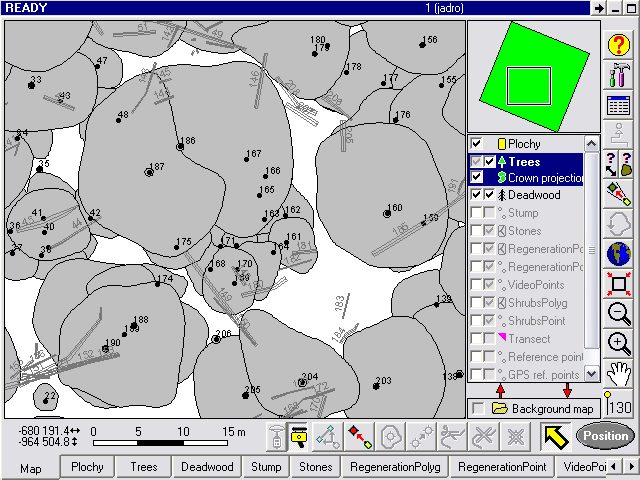
Task: Toggle the Plochy layer checkbox
Action: tap(477, 144)
